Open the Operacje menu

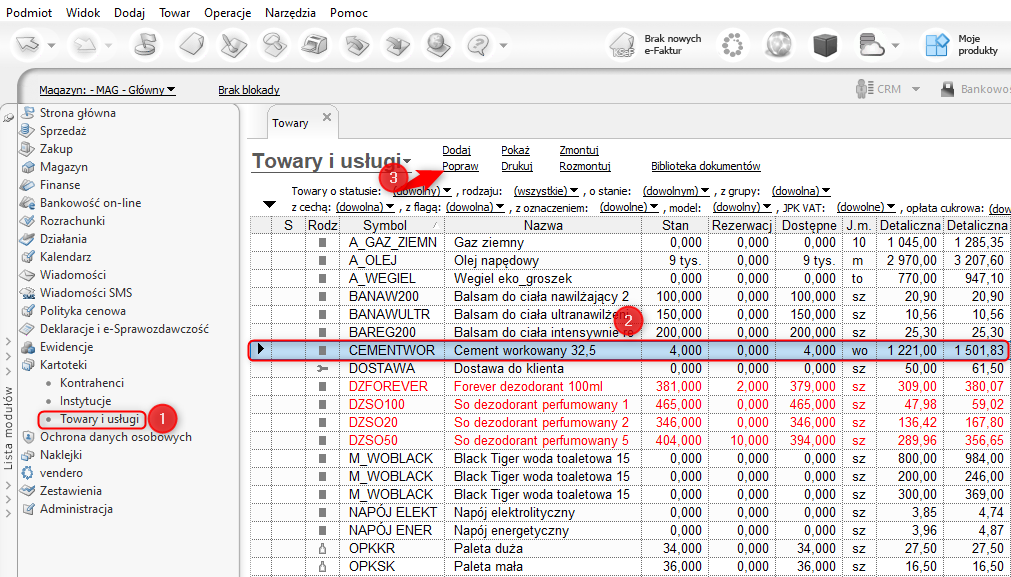point(227,13)
